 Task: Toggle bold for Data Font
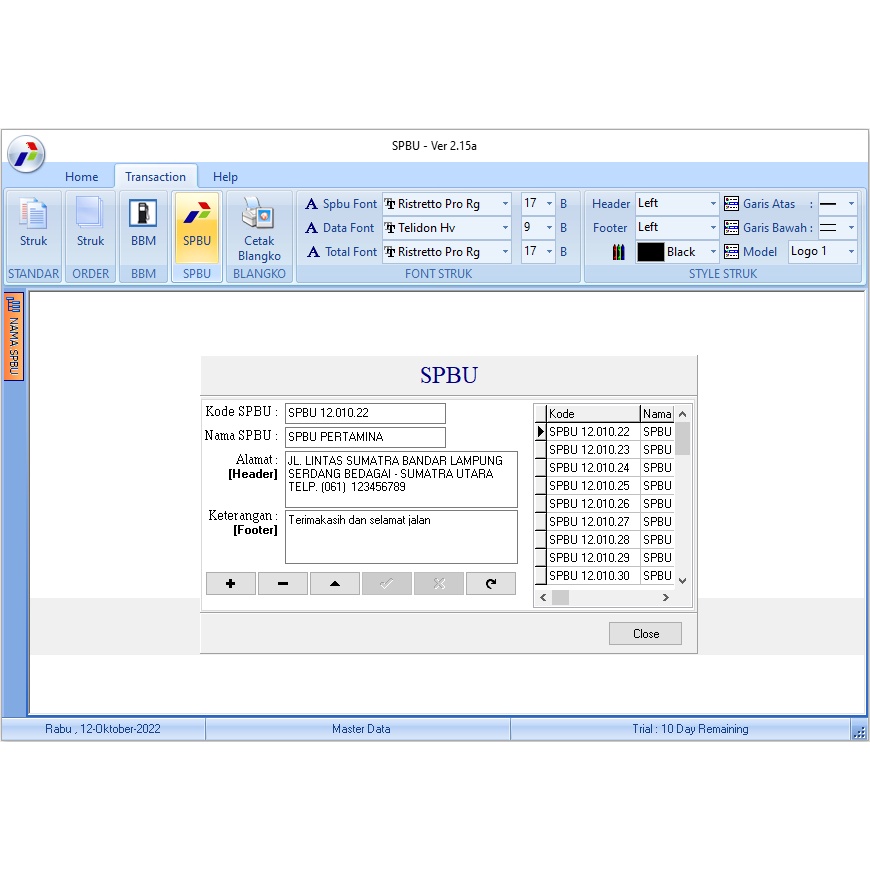(x=564, y=227)
